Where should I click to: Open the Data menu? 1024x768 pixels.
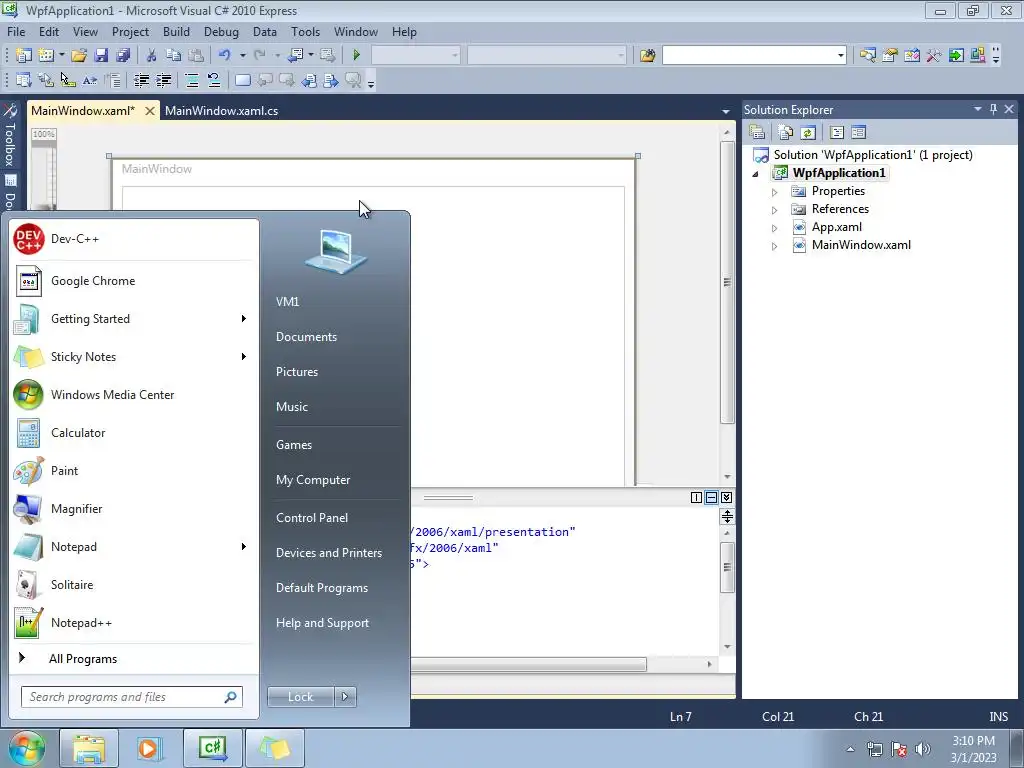click(264, 31)
